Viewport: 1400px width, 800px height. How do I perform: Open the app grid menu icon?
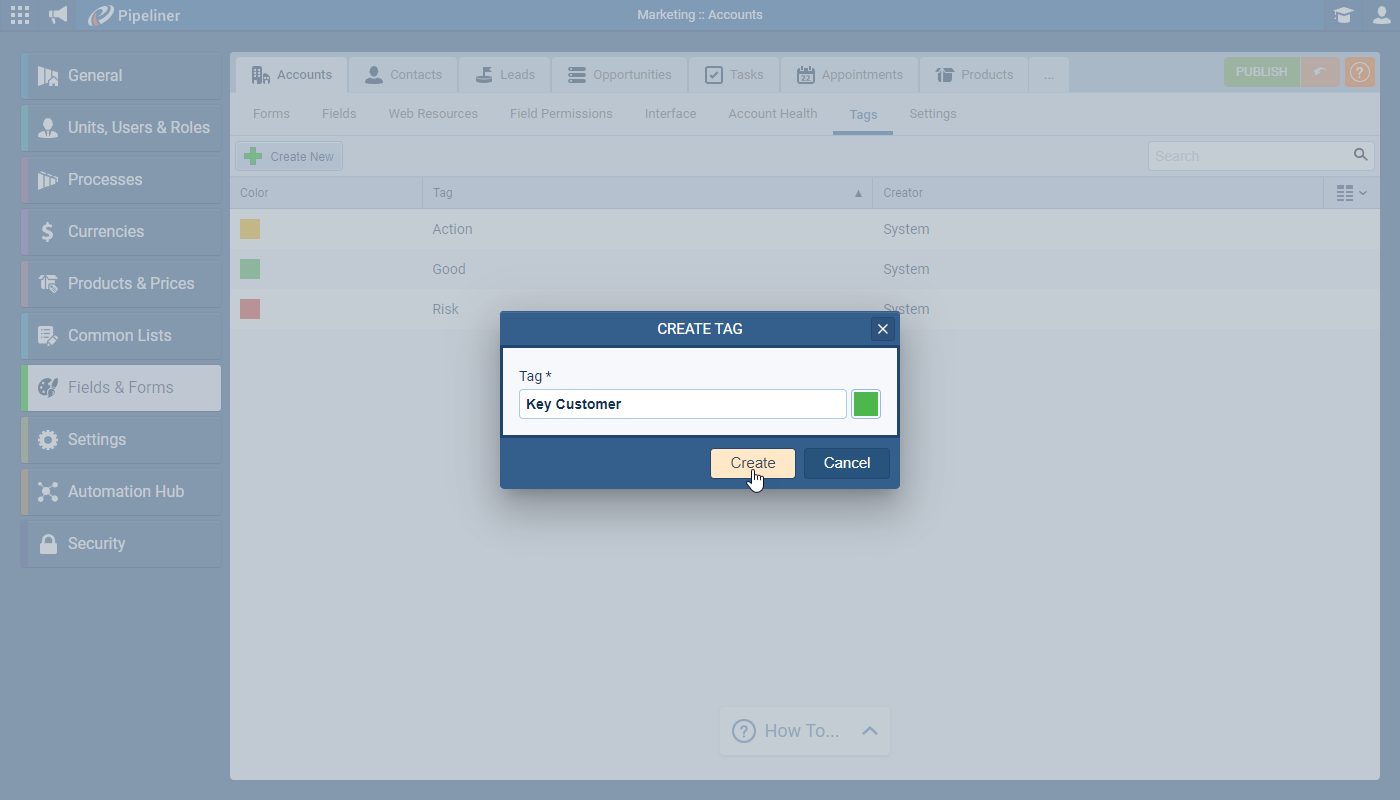[20, 15]
